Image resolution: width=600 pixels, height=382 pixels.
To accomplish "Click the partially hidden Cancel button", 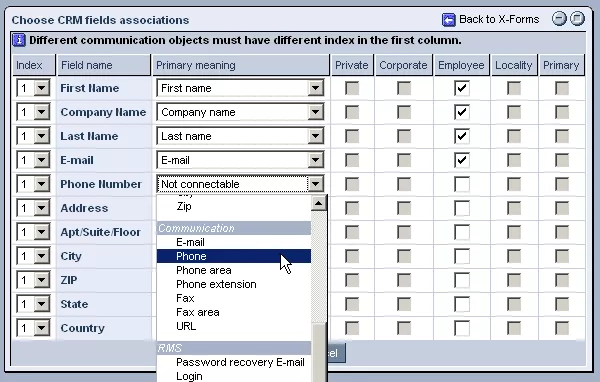I will click(337, 353).
